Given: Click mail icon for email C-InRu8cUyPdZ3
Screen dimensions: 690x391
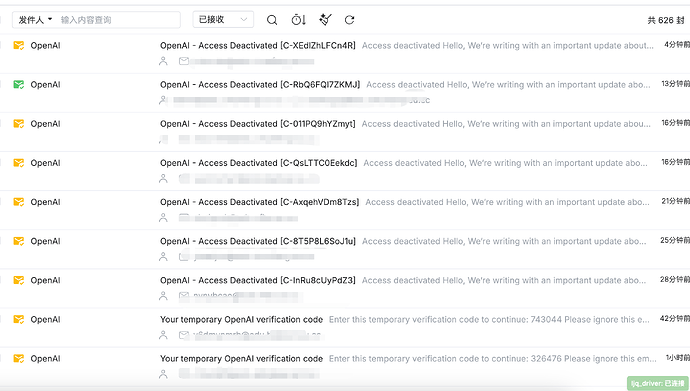Looking at the screenshot, I should tap(18, 280).
